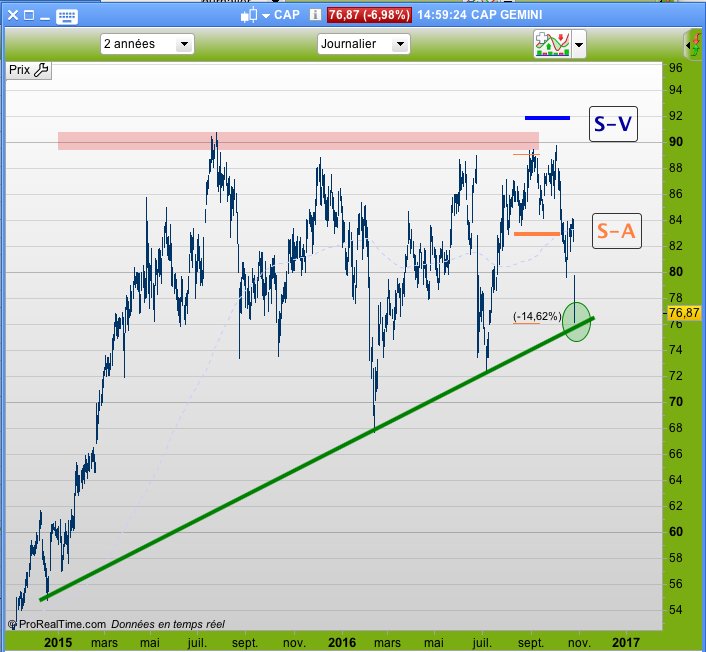Maximize the chart window with square icon

point(29,16)
